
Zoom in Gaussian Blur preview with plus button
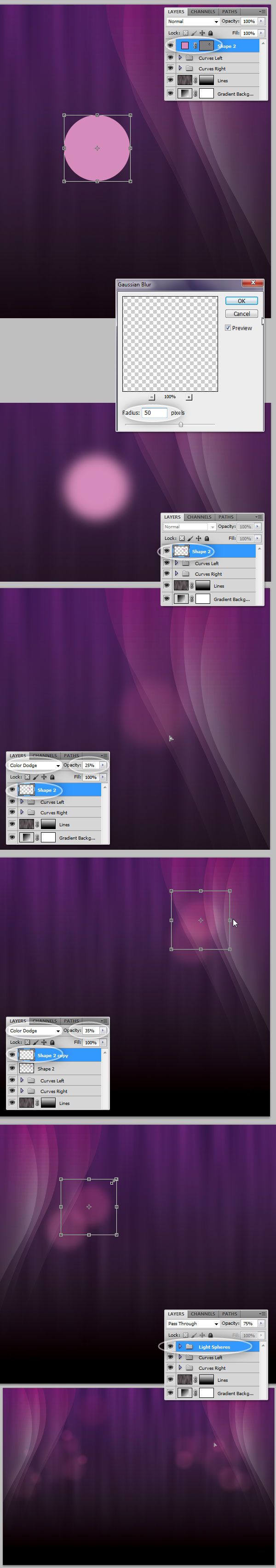(189, 397)
